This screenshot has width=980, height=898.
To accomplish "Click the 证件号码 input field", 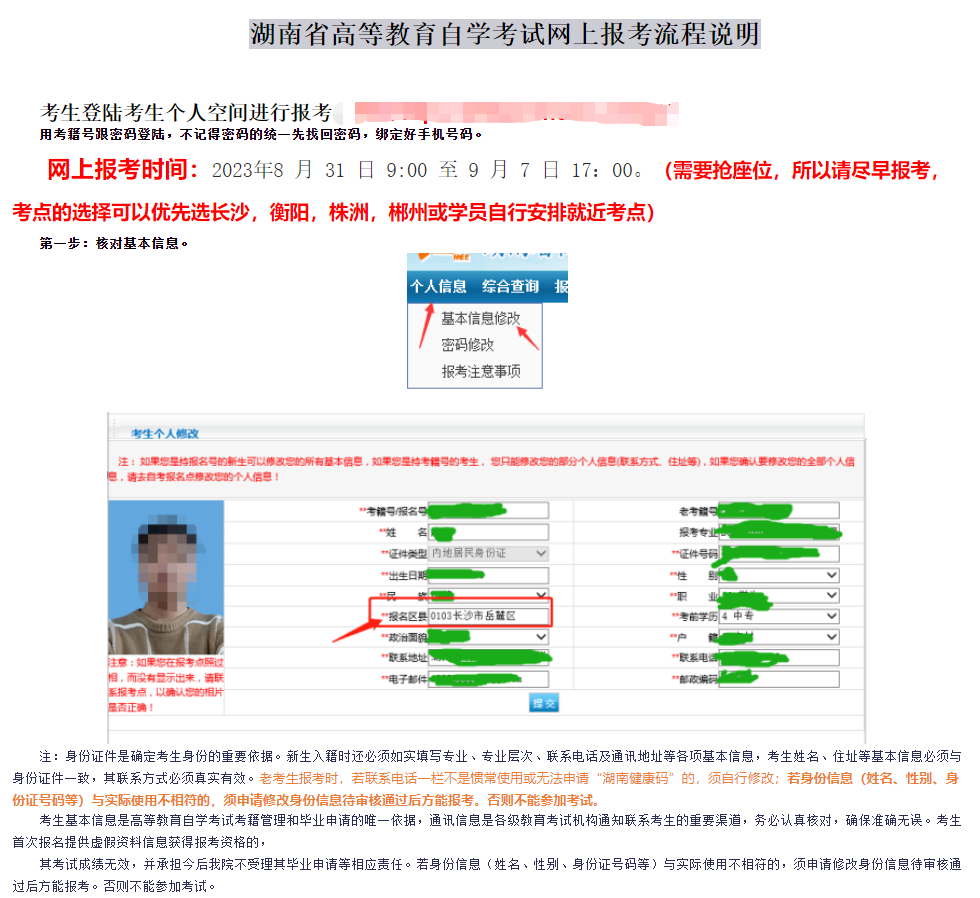I will [779, 554].
